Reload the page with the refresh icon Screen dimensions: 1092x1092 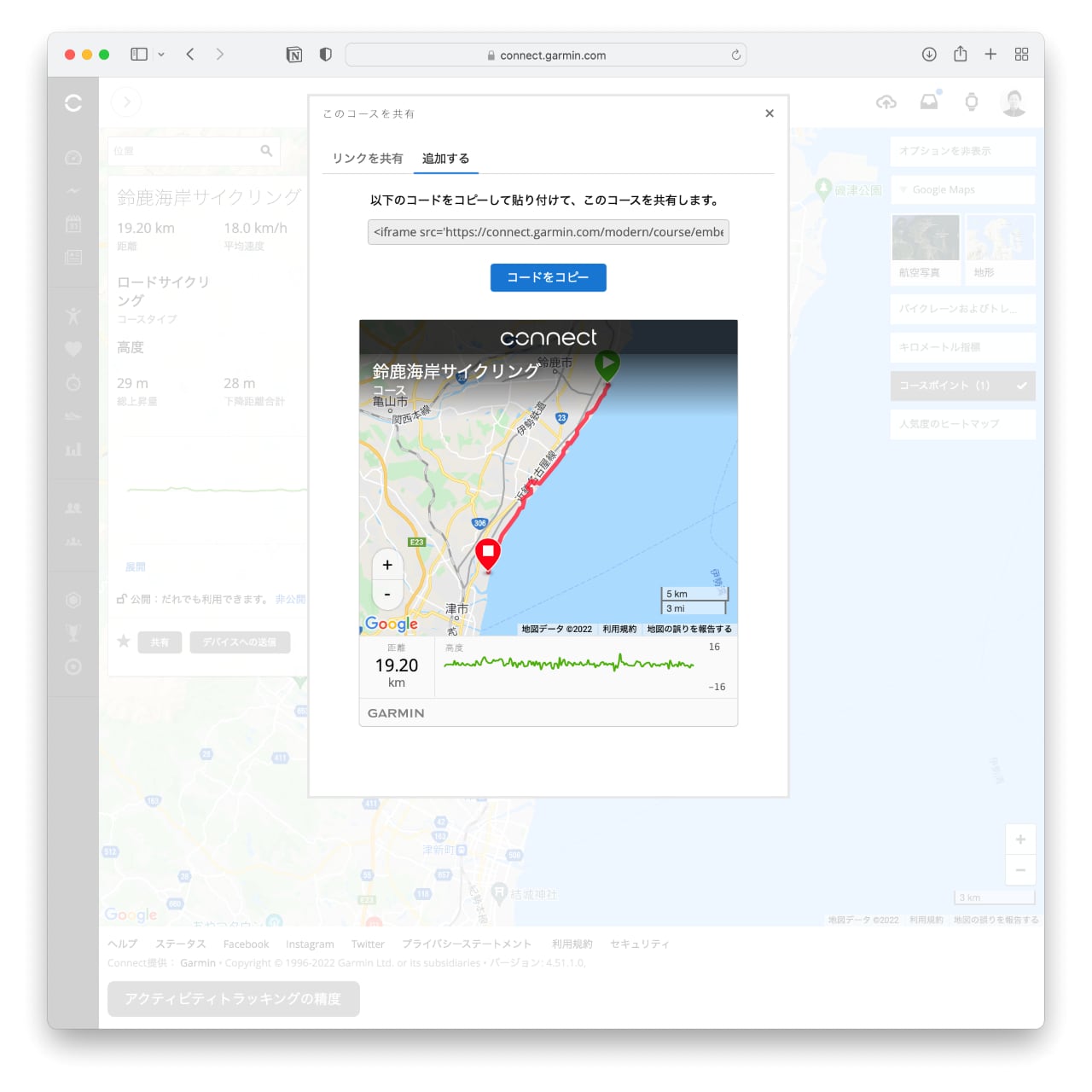click(735, 55)
